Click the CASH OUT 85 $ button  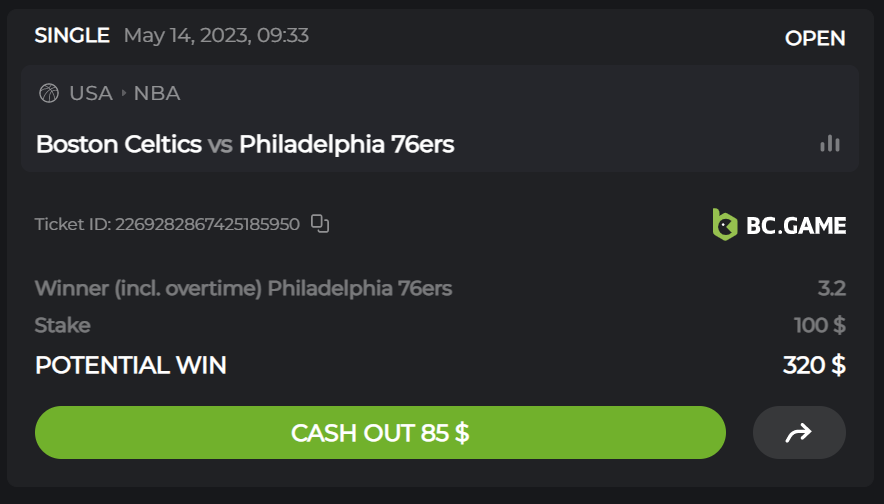380,432
